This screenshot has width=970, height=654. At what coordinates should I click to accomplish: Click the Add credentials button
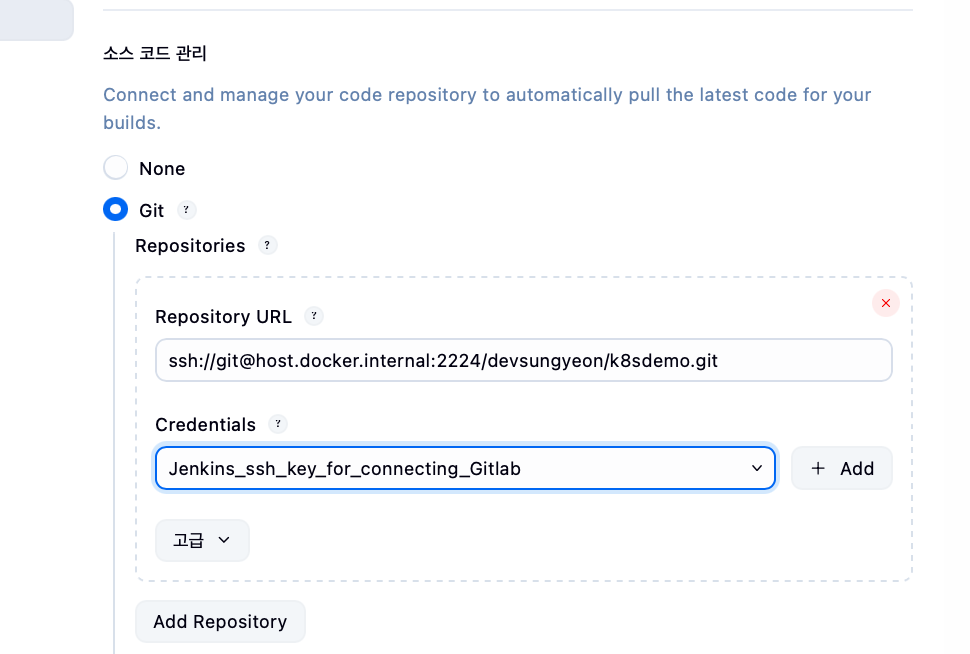tap(842, 468)
